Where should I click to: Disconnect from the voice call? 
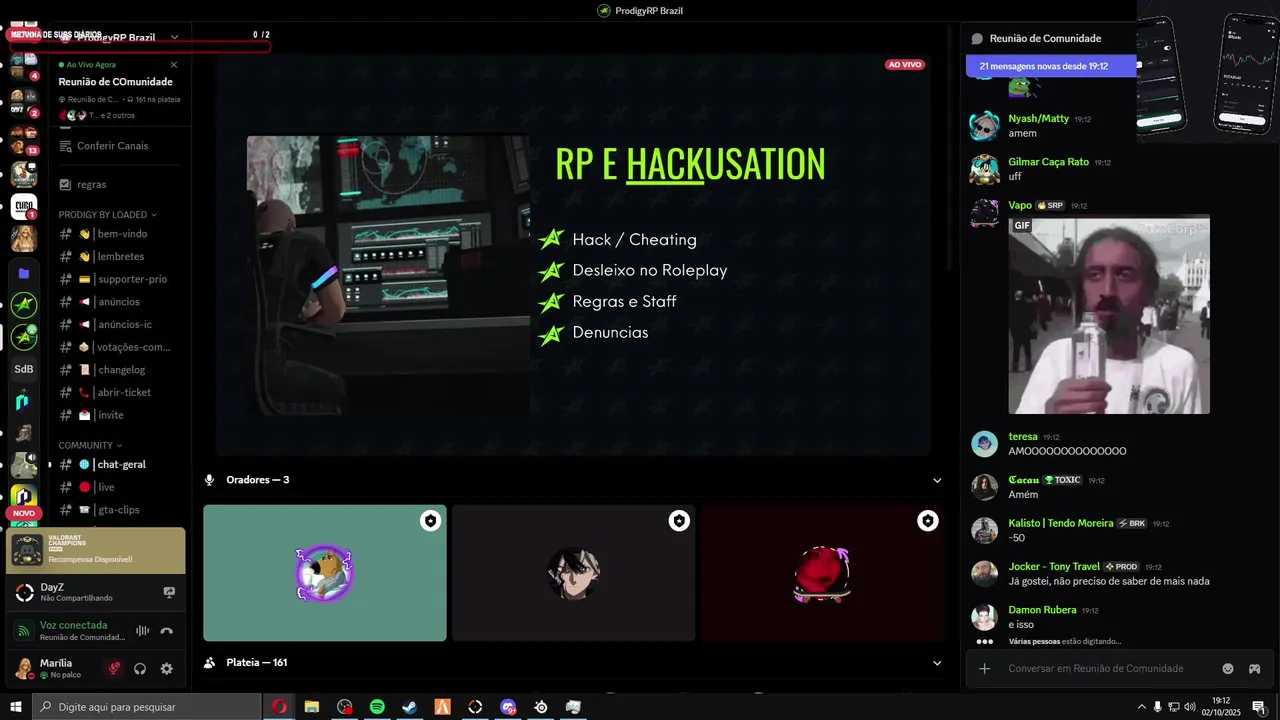[x=167, y=631]
